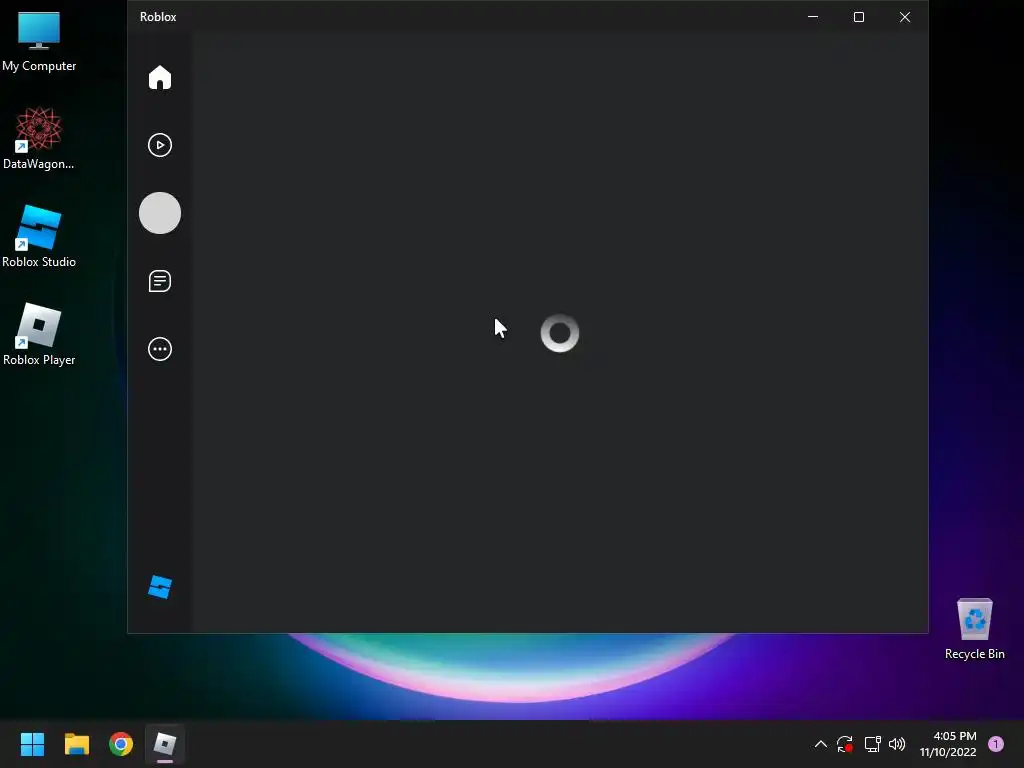Select the Recycle Bin desktop icon
The height and width of the screenshot is (768, 1024).
click(974, 629)
